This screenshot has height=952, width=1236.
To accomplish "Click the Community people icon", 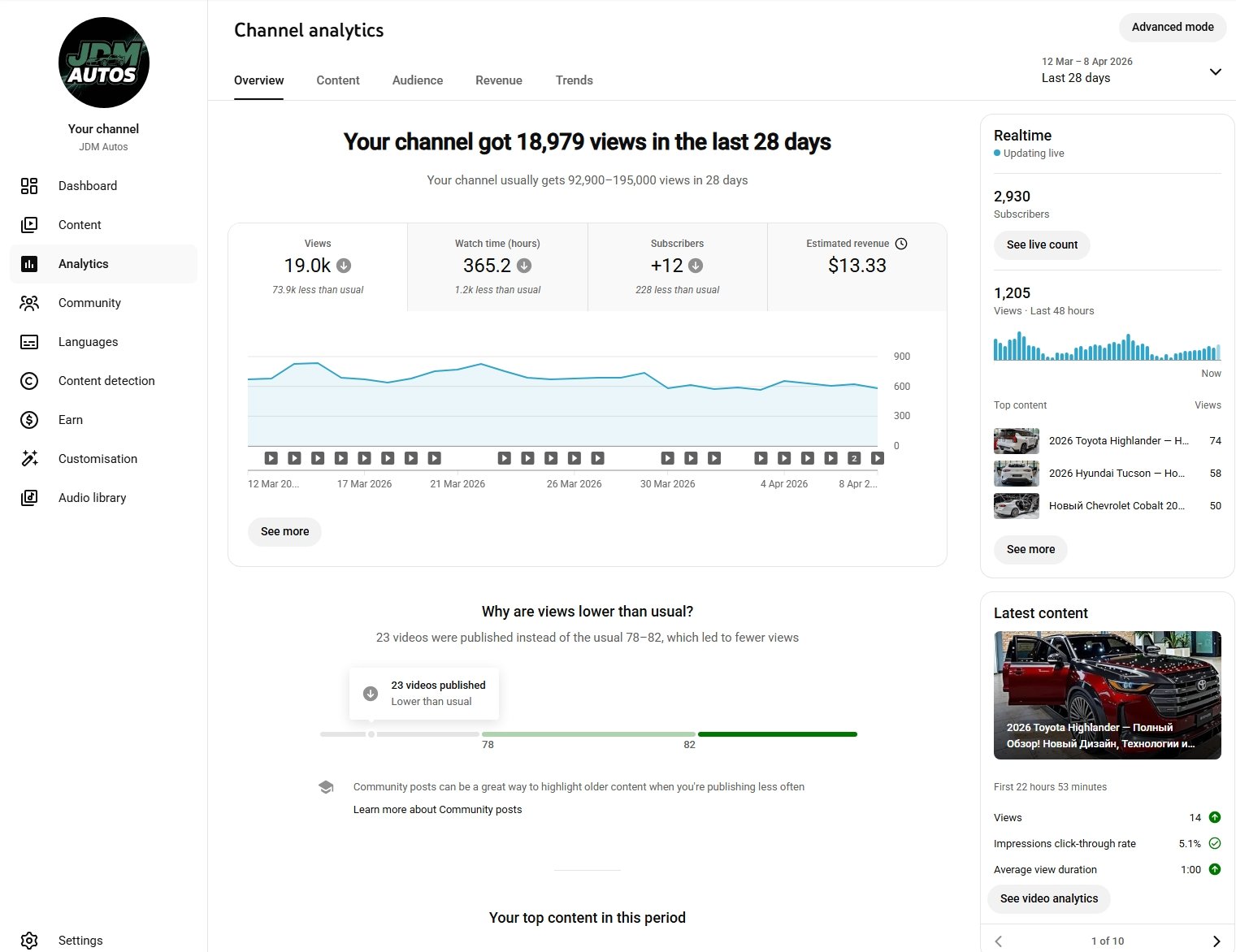I will pos(29,303).
